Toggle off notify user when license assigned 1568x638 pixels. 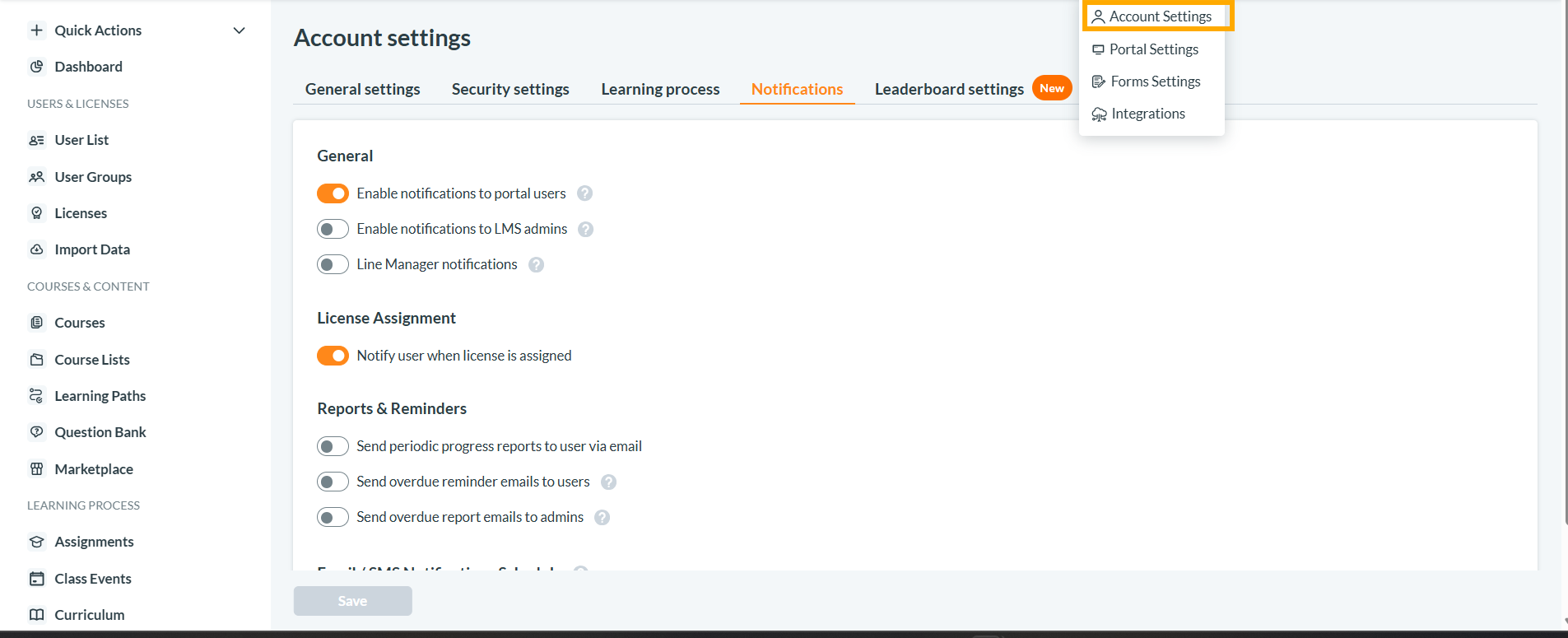coord(333,356)
